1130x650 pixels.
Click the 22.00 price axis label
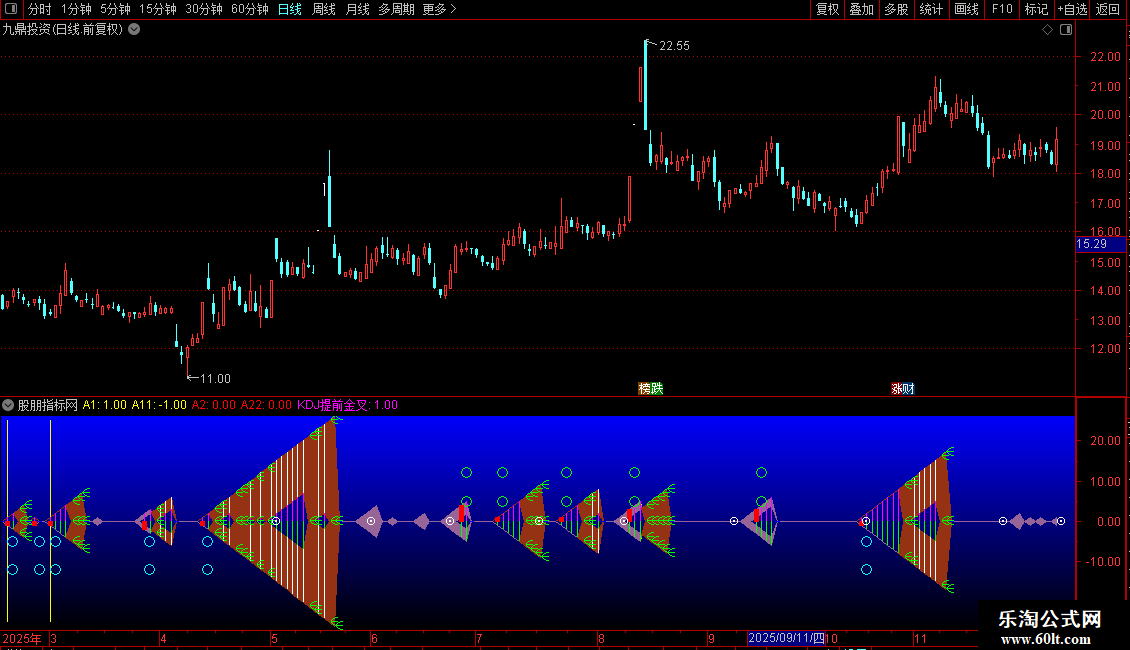(x=1105, y=57)
